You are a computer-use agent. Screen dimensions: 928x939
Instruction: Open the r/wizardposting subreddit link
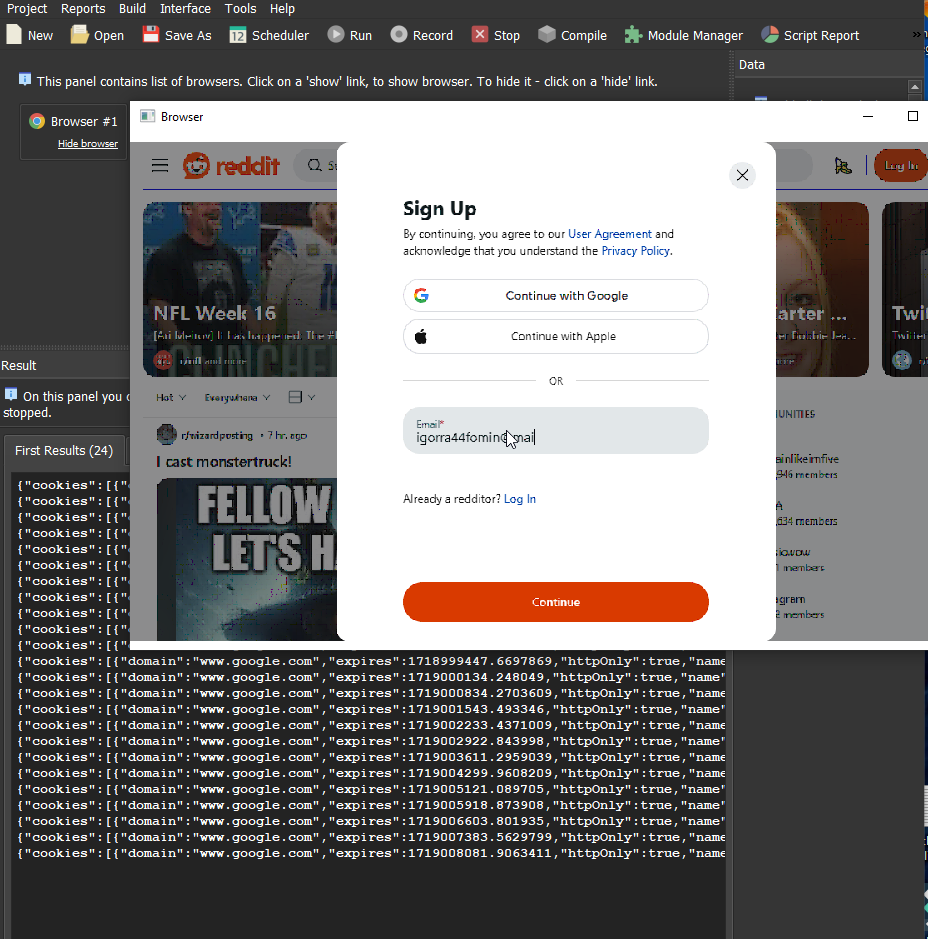click(217, 435)
